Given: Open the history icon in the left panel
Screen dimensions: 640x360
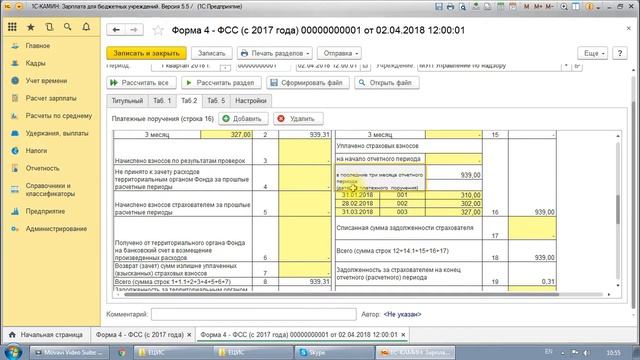Looking at the screenshot, I should tap(49, 27).
